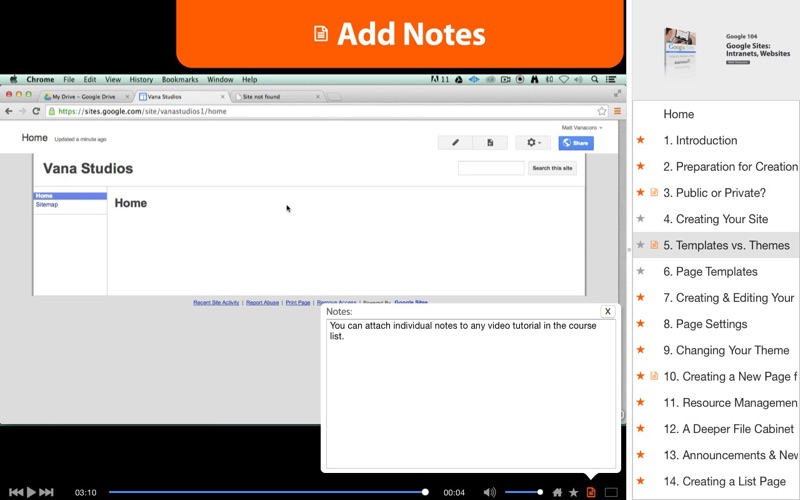Toggle the star beside 1. Introduction
The width and height of the screenshot is (800, 500).
point(641,140)
